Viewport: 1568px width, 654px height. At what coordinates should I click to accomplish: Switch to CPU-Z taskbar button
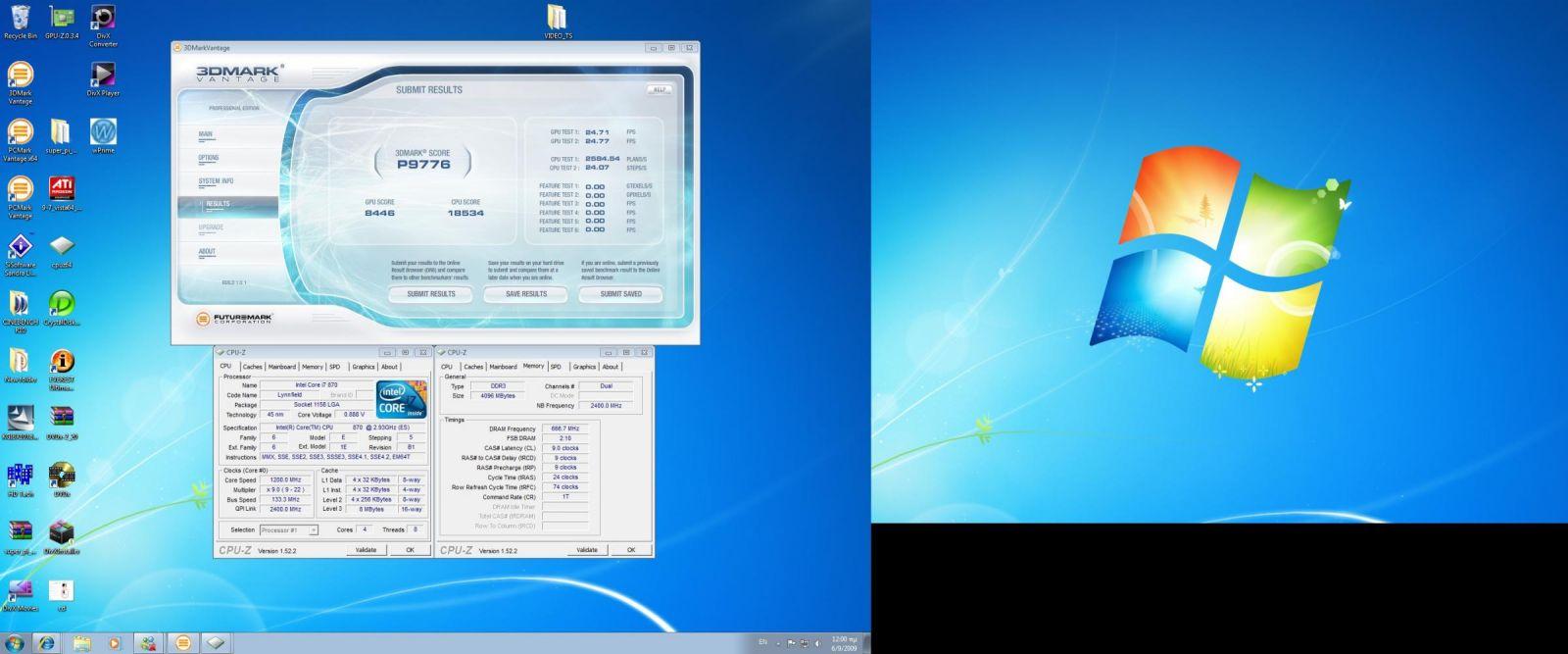pyautogui.click(x=216, y=643)
